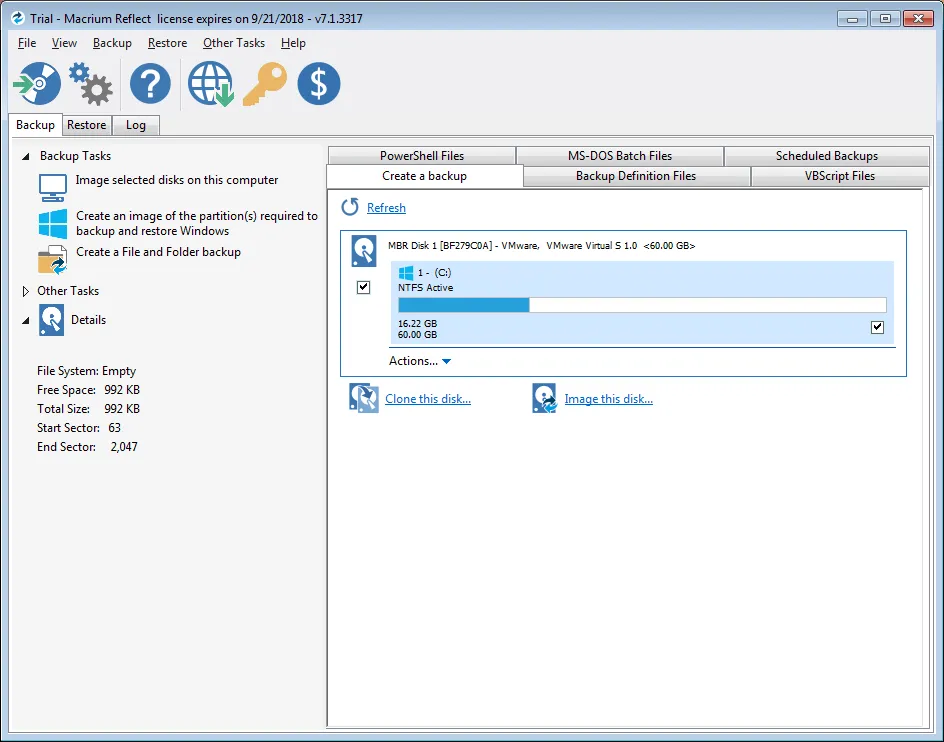Switch to the Restore tab
Image resolution: width=944 pixels, height=742 pixels.
point(87,125)
